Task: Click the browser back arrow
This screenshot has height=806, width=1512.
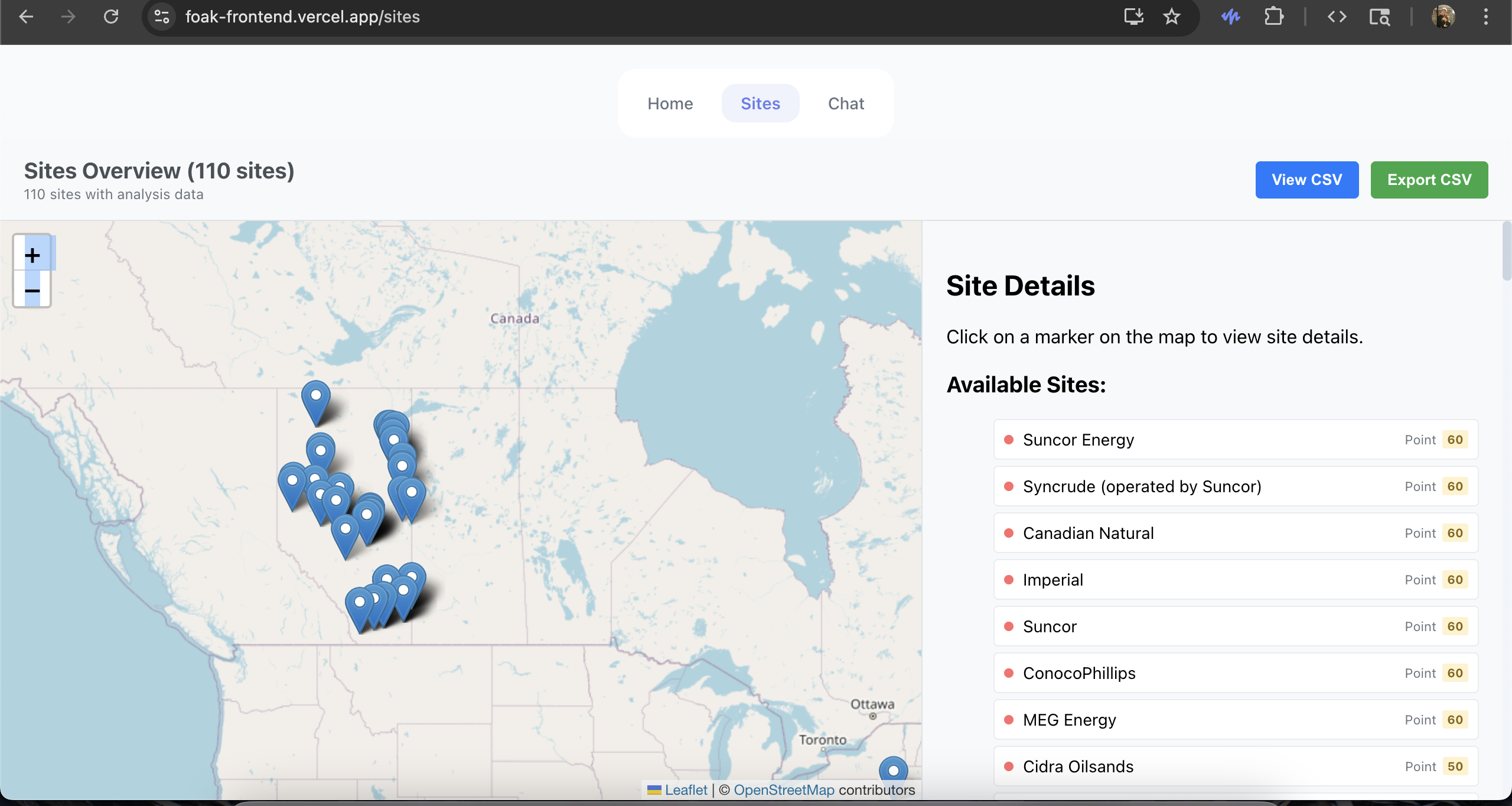Action: point(26,17)
